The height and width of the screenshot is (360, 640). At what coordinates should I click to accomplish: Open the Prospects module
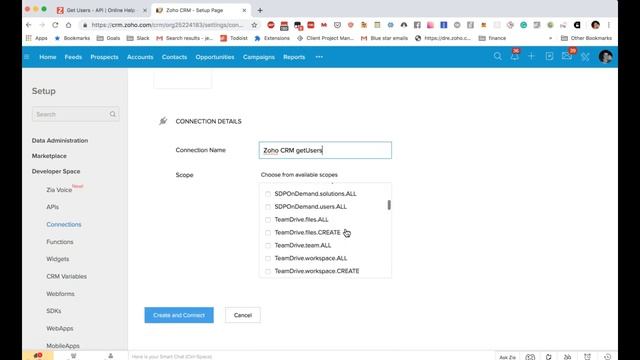(x=104, y=57)
